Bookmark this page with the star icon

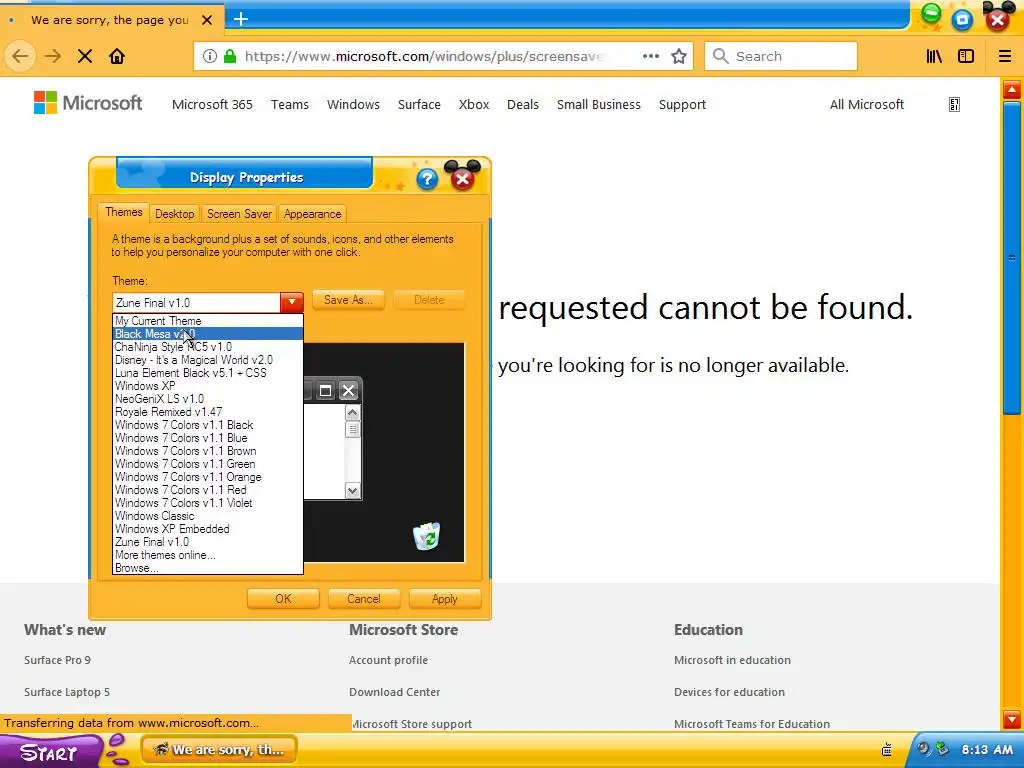679,56
